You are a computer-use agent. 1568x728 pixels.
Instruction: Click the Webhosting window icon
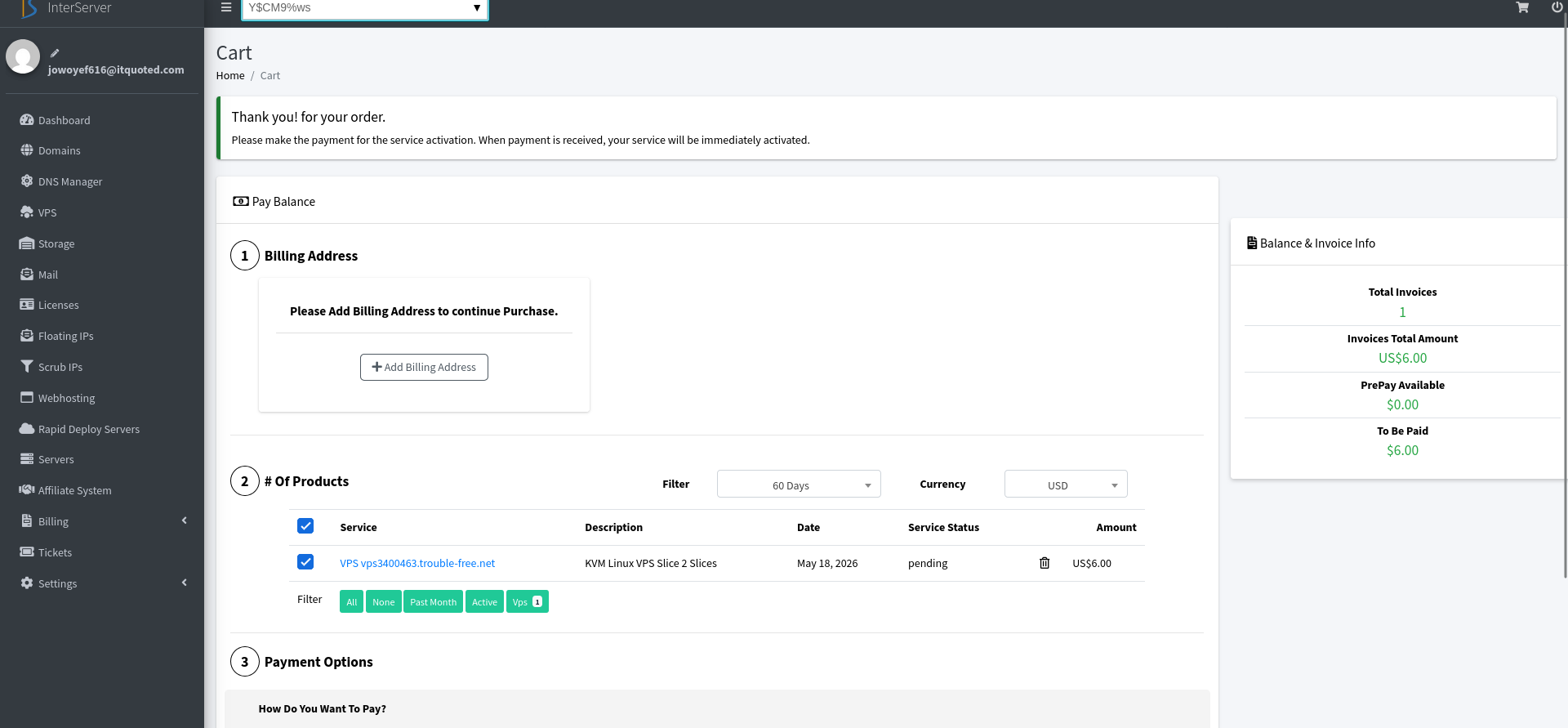(27, 398)
